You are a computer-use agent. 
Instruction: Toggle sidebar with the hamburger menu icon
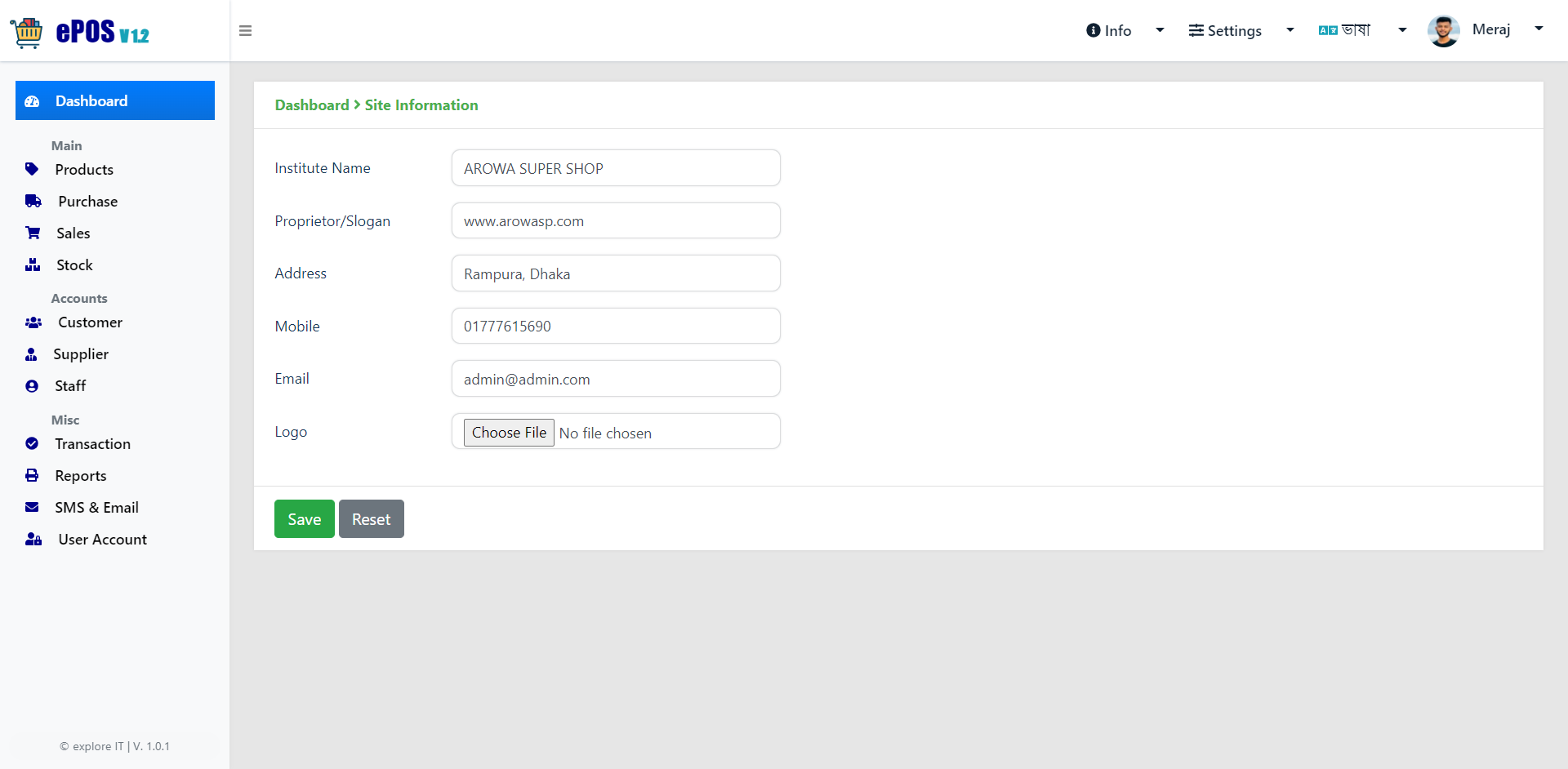coord(245,31)
